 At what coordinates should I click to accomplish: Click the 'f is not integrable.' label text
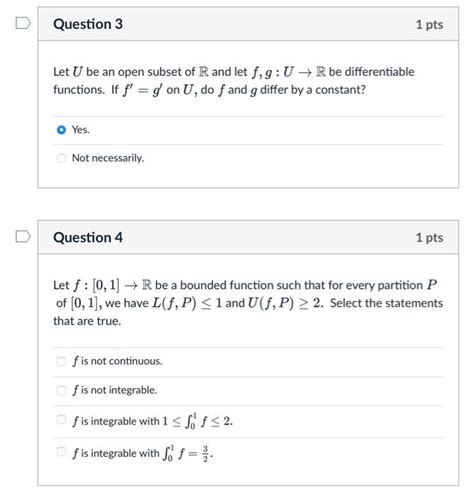[x=115, y=390]
